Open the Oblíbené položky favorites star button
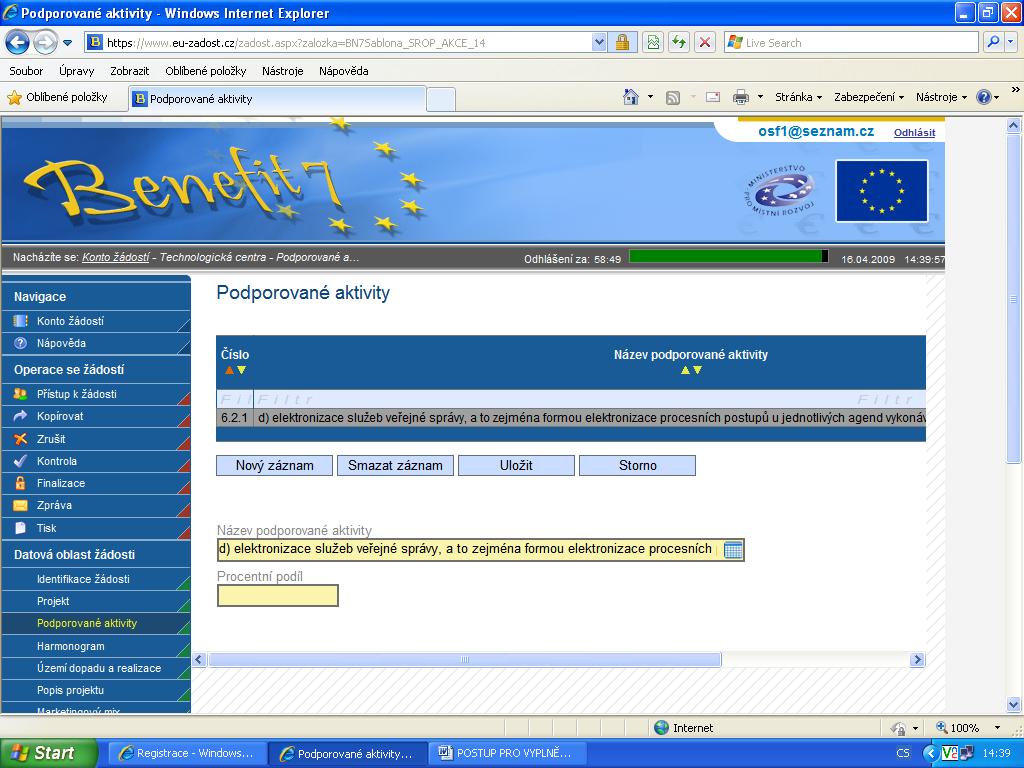This screenshot has height=768, width=1024. coord(57,98)
